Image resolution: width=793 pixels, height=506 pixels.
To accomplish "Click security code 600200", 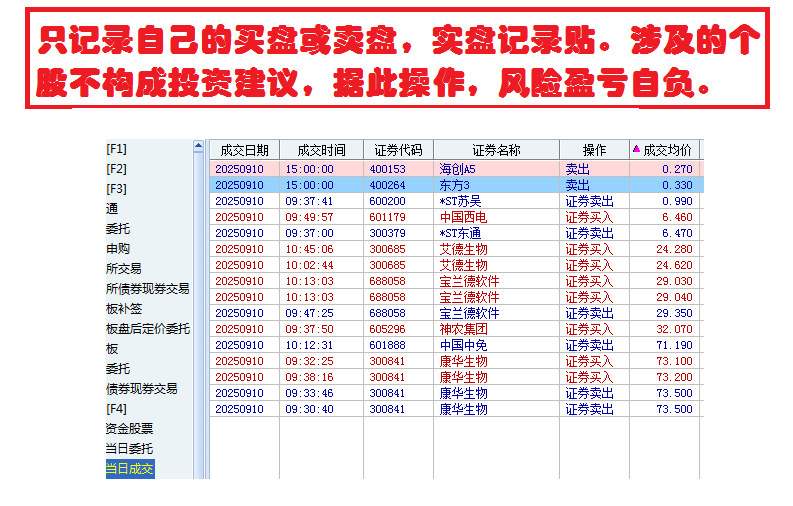I will (x=387, y=201).
